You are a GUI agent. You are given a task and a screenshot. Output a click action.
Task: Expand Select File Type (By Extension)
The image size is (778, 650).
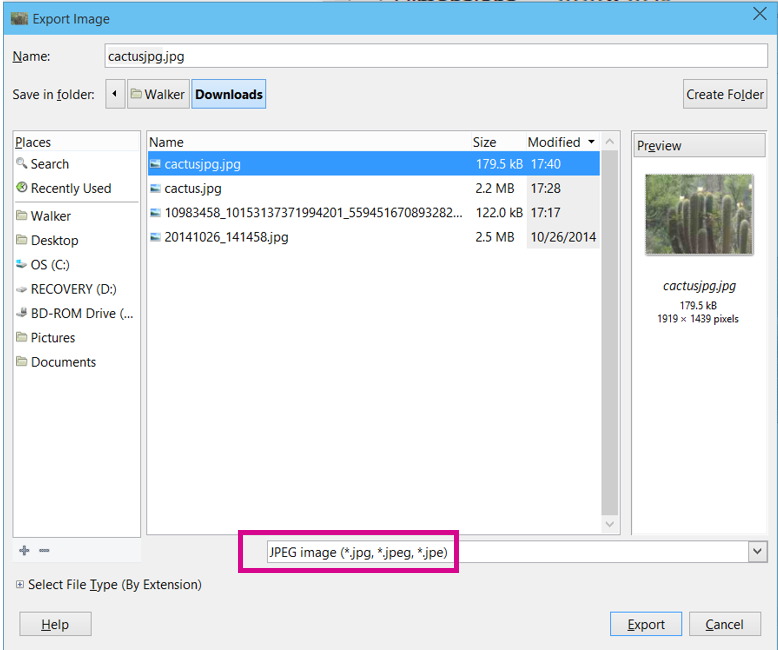(20, 585)
